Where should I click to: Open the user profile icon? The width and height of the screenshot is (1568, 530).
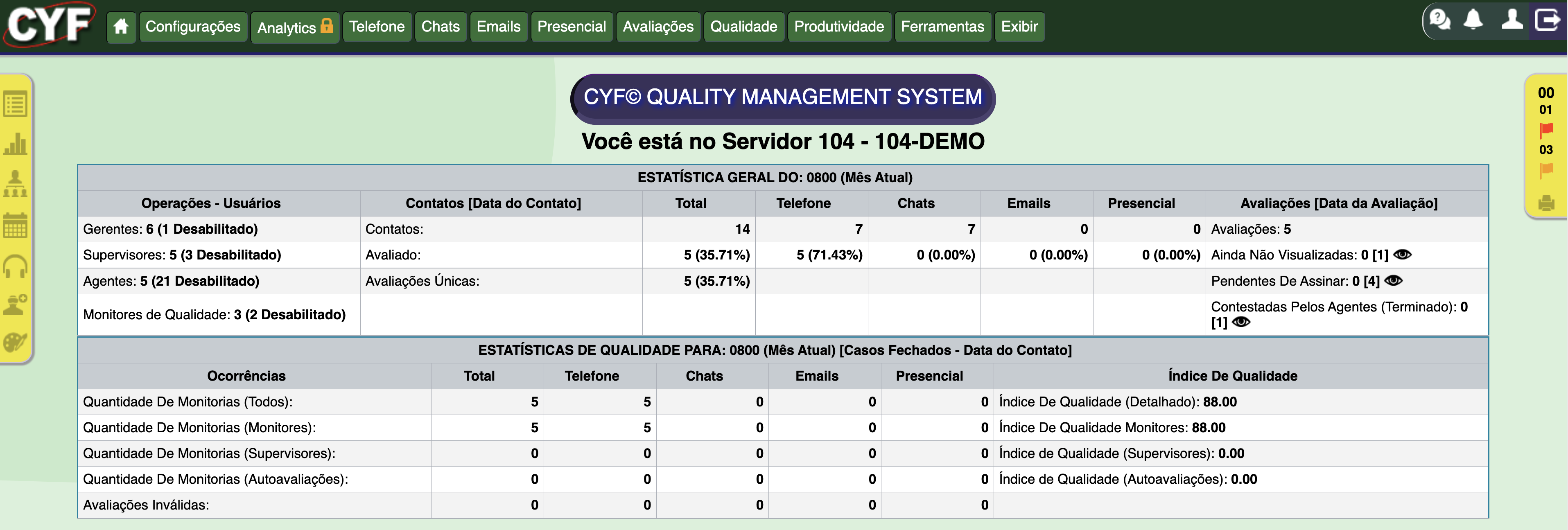[x=1512, y=20]
